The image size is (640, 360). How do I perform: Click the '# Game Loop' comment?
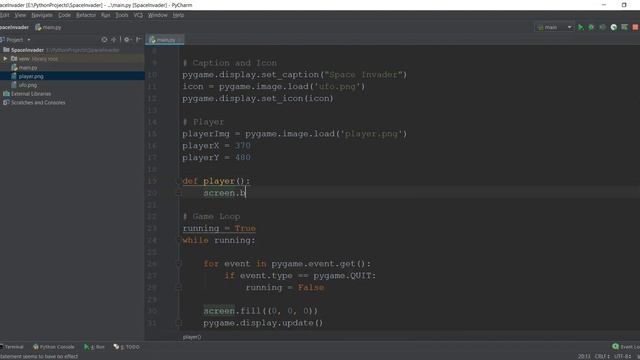point(211,216)
